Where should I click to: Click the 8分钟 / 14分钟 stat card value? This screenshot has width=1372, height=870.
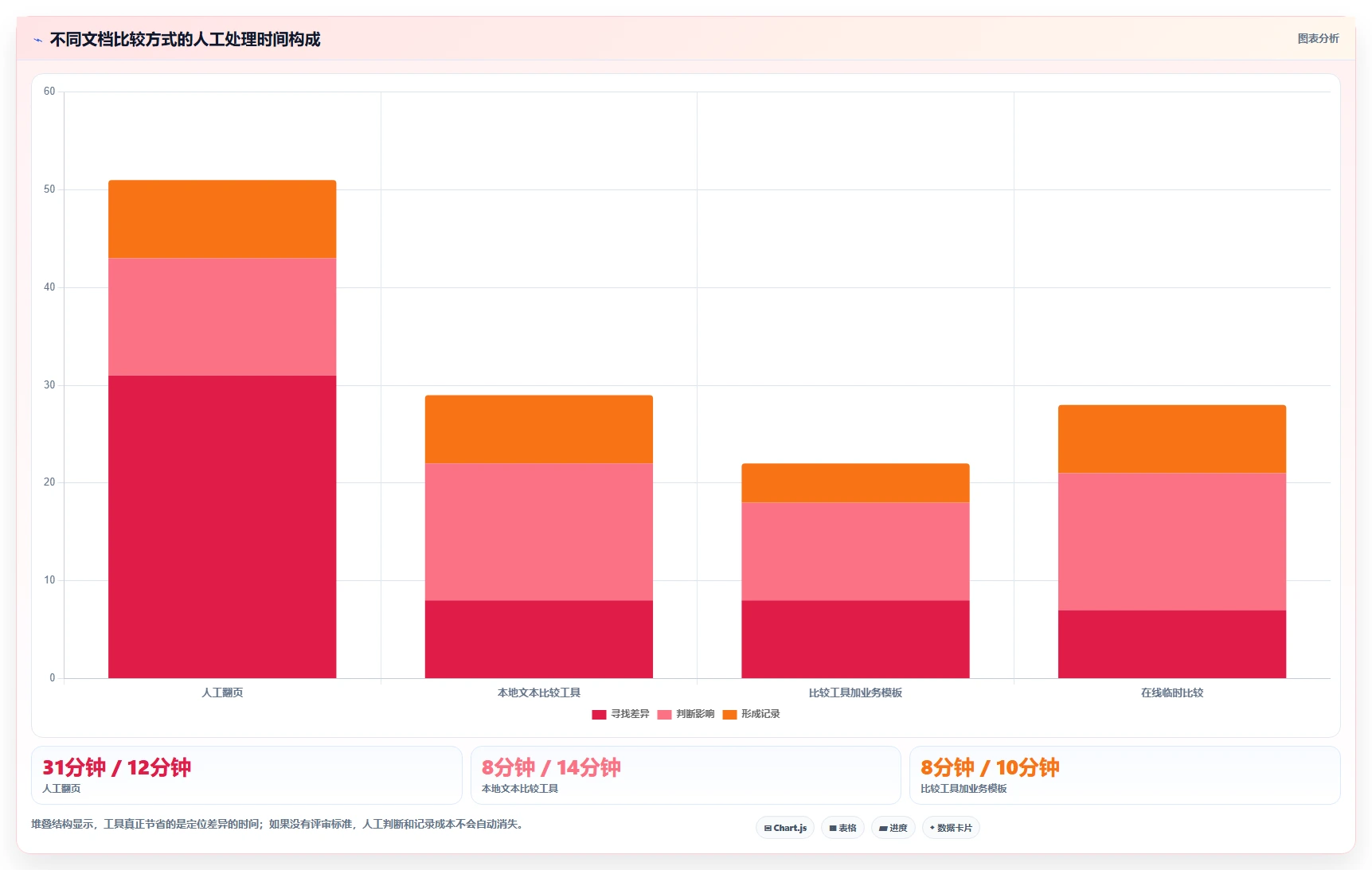coord(551,767)
